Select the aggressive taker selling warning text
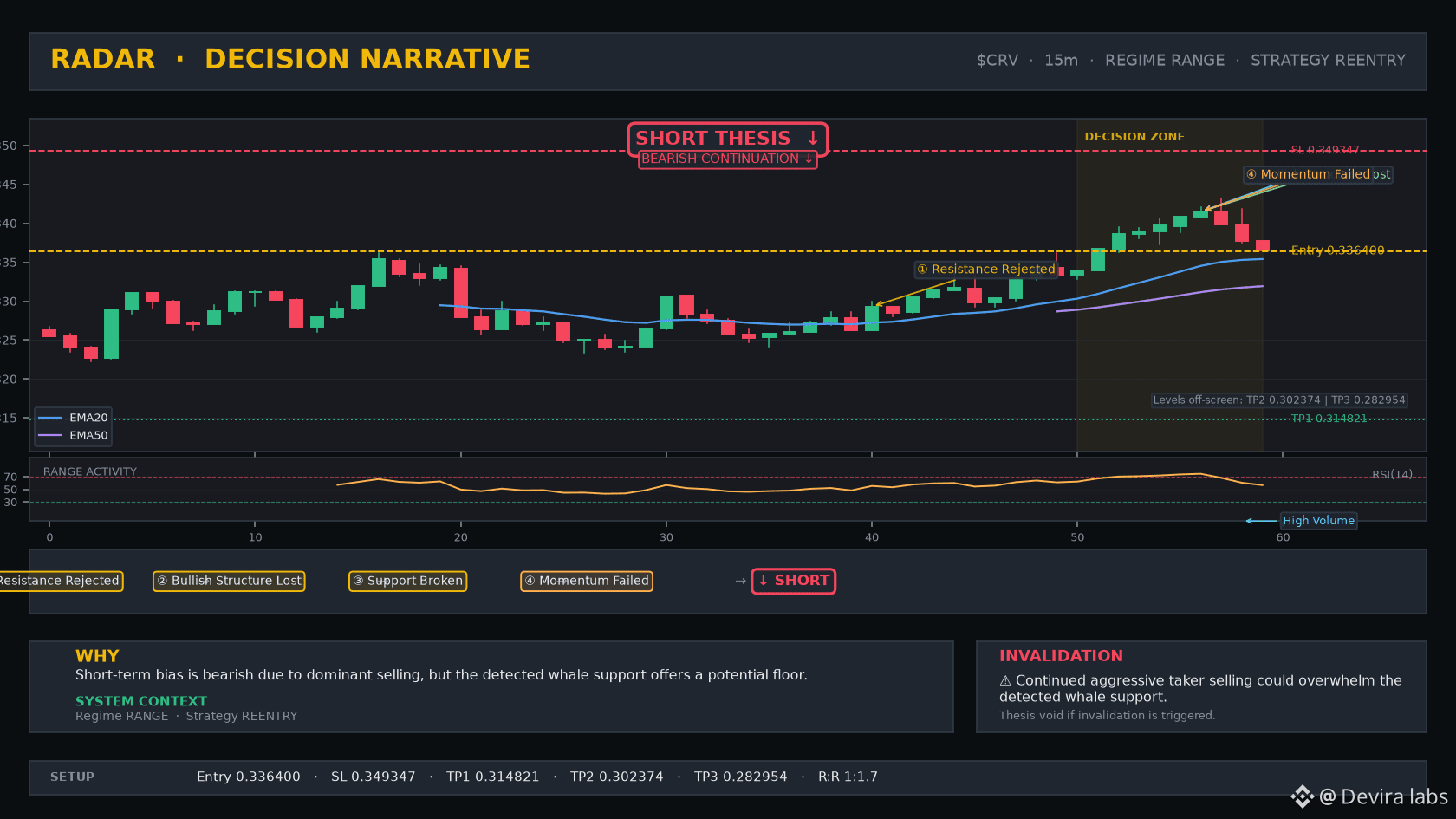 pos(1200,689)
